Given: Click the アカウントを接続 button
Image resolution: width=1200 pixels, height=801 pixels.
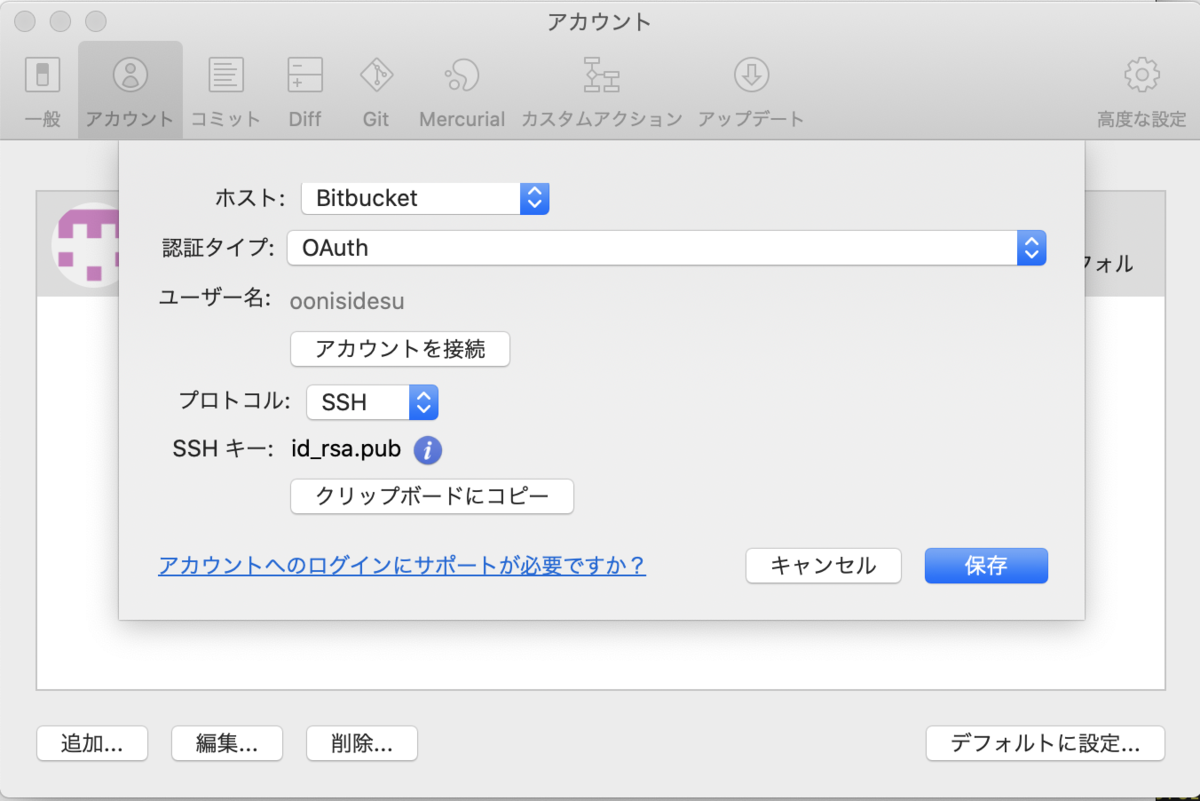Looking at the screenshot, I should (400, 349).
